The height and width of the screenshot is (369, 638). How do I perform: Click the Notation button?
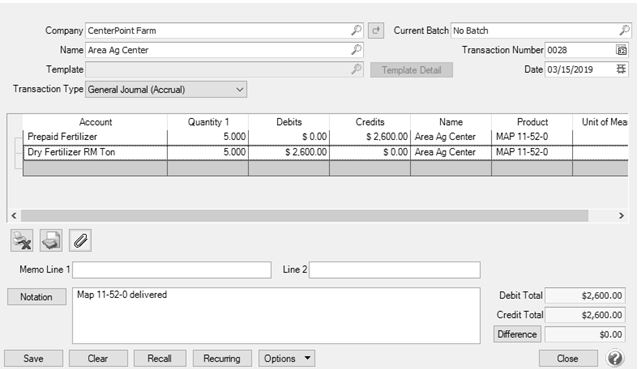pyautogui.click(x=37, y=297)
